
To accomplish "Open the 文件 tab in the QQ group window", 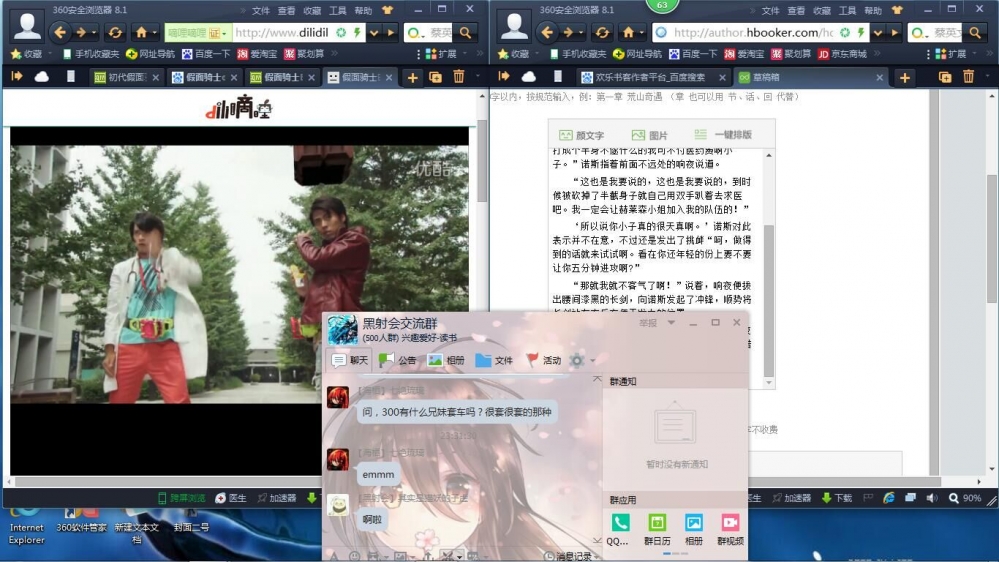I will (494, 360).
